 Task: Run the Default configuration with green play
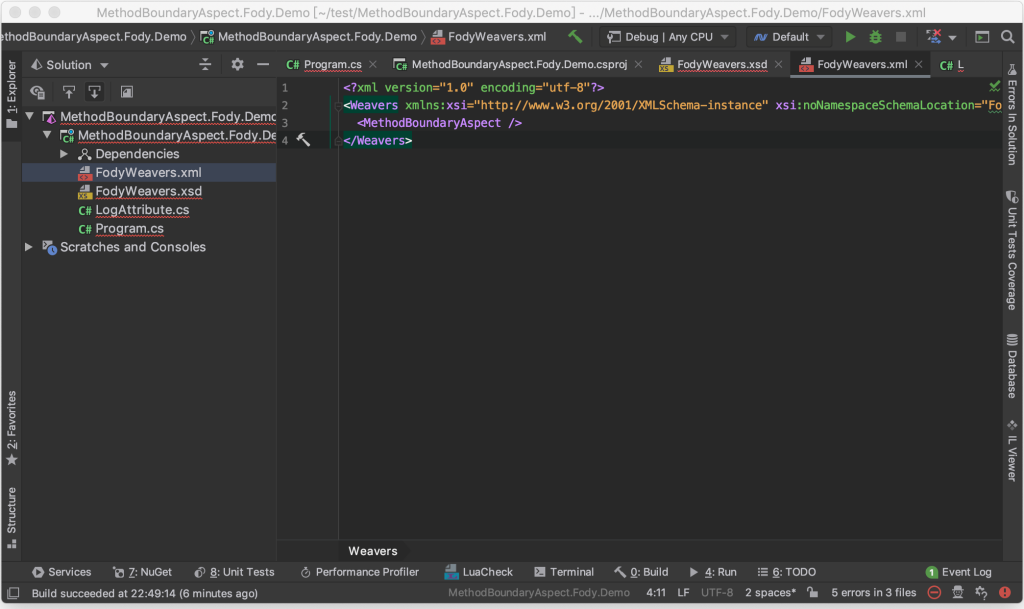coord(850,37)
